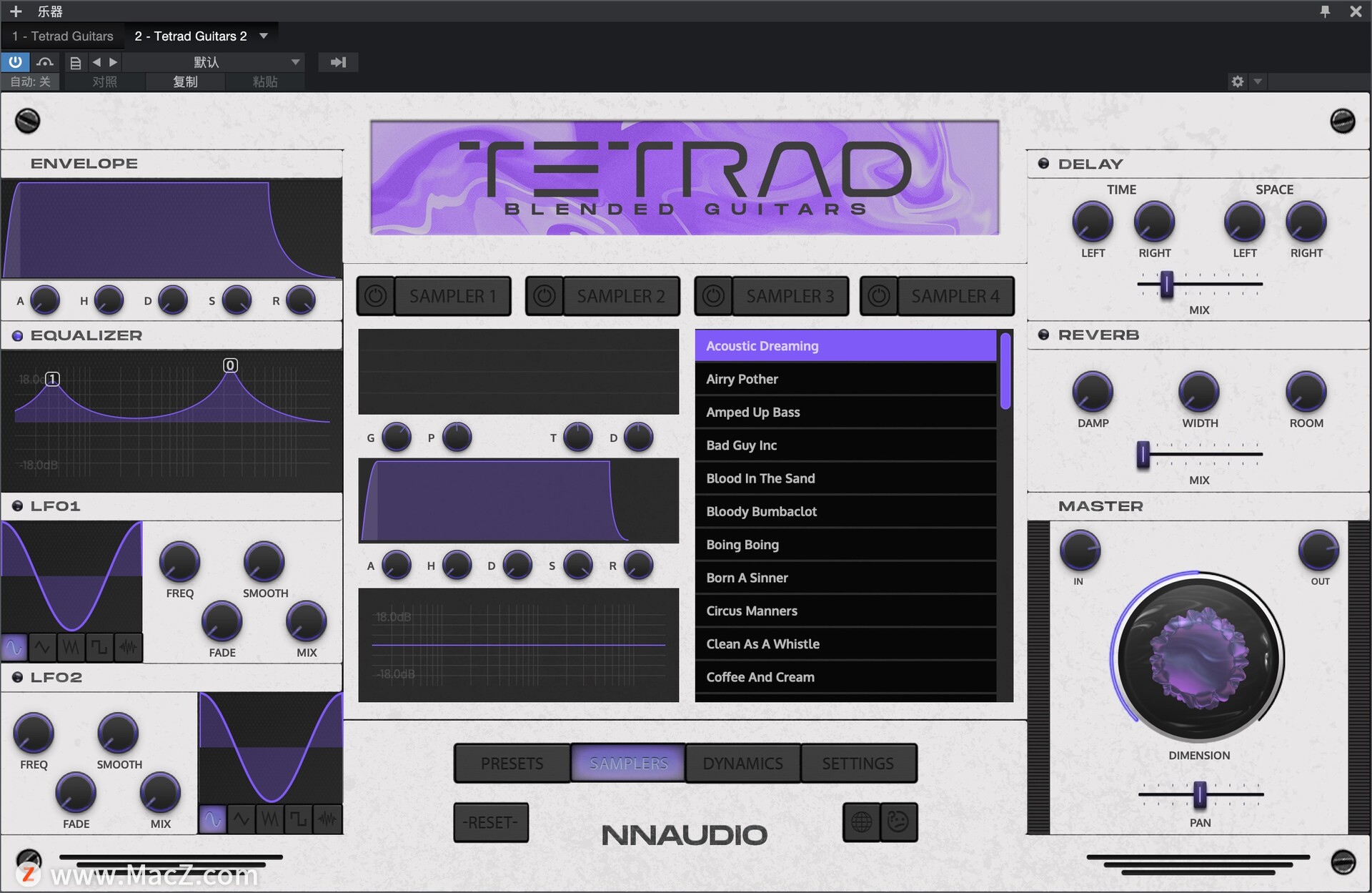The image size is (1372, 893).
Task: Click the Delay MIX slider handle
Action: tap(1167, 284)
